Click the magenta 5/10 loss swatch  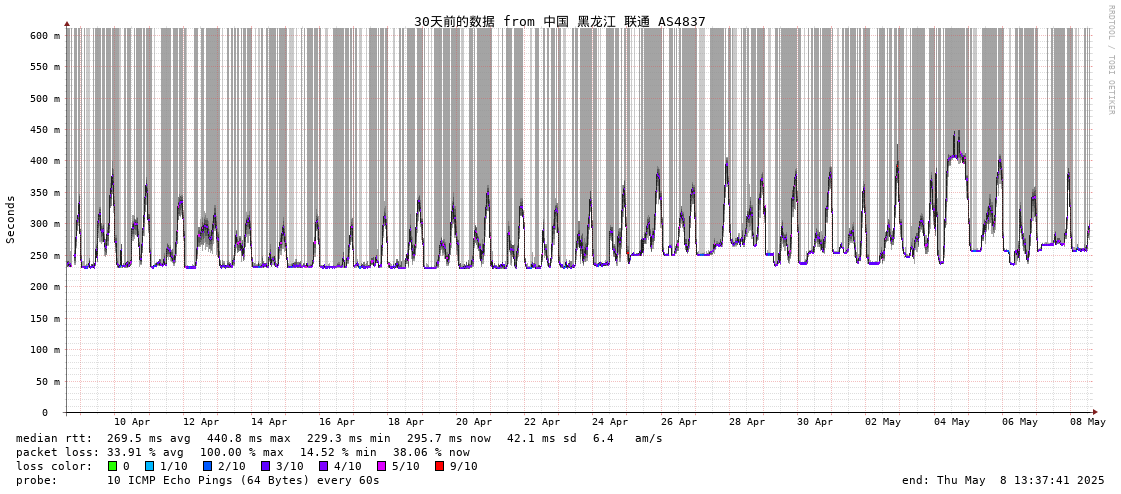tap(381, 466)
